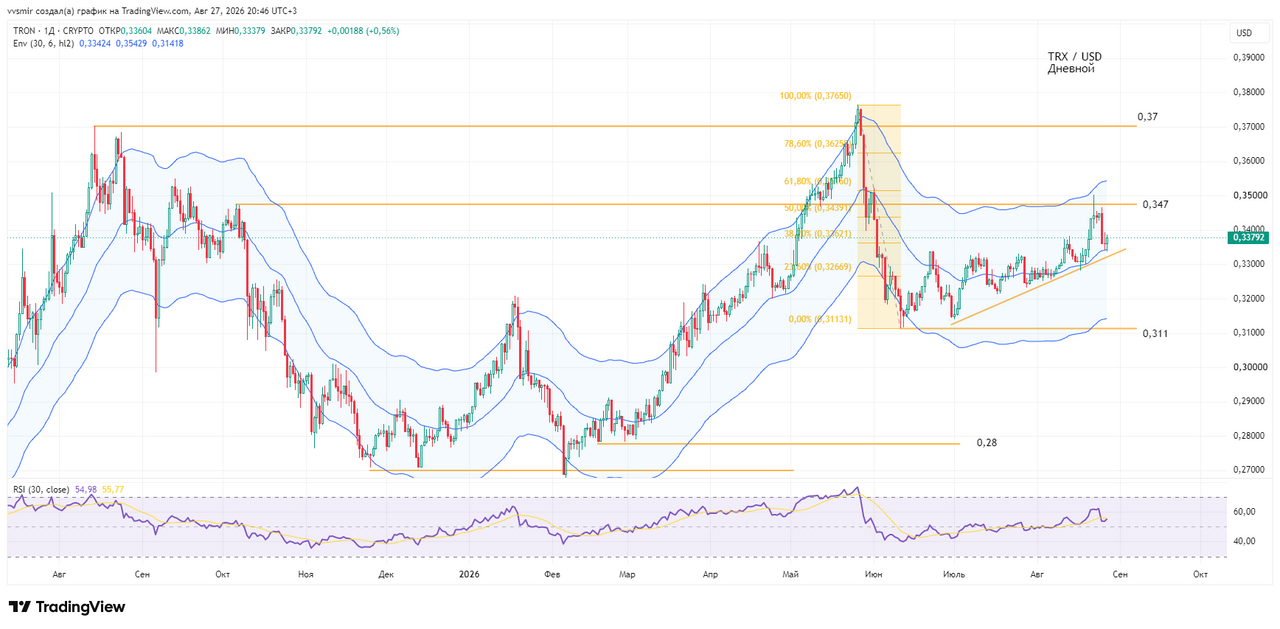
Task: Click the 2026 year label on time axis
Action: click(469, 575)
